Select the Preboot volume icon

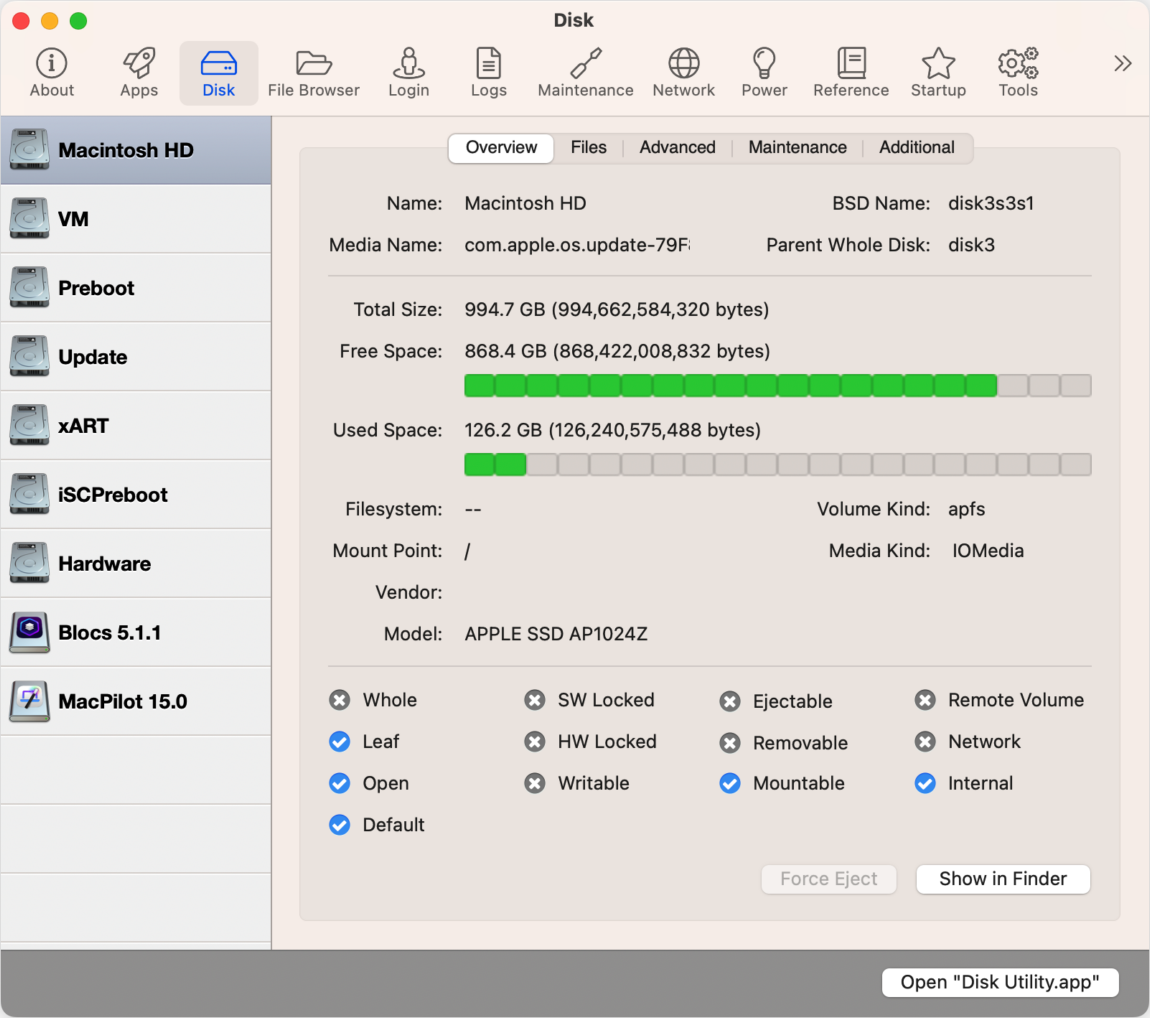[x=29, y=288]
